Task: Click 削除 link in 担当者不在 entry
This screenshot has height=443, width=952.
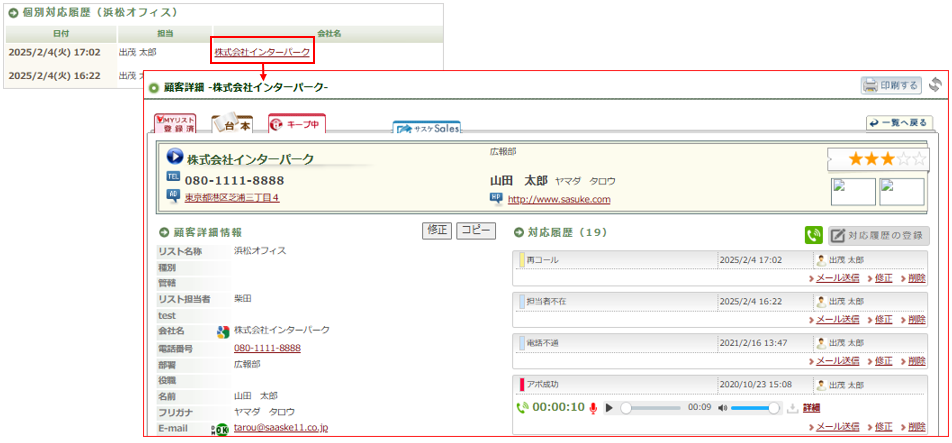Action: tap(917, 320)
